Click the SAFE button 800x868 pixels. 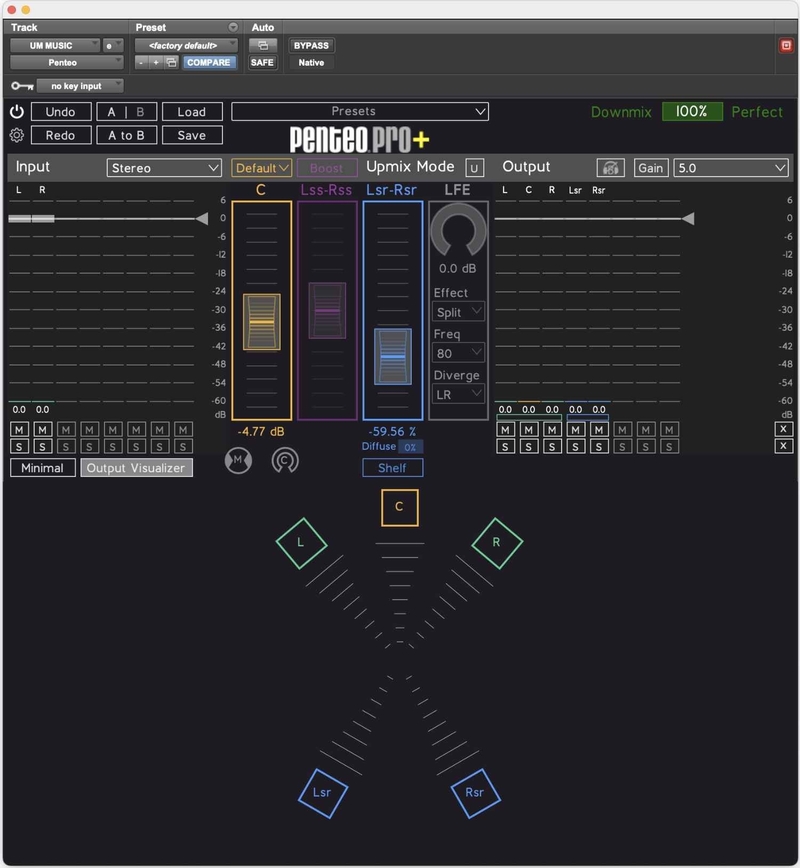pos(262,63)
